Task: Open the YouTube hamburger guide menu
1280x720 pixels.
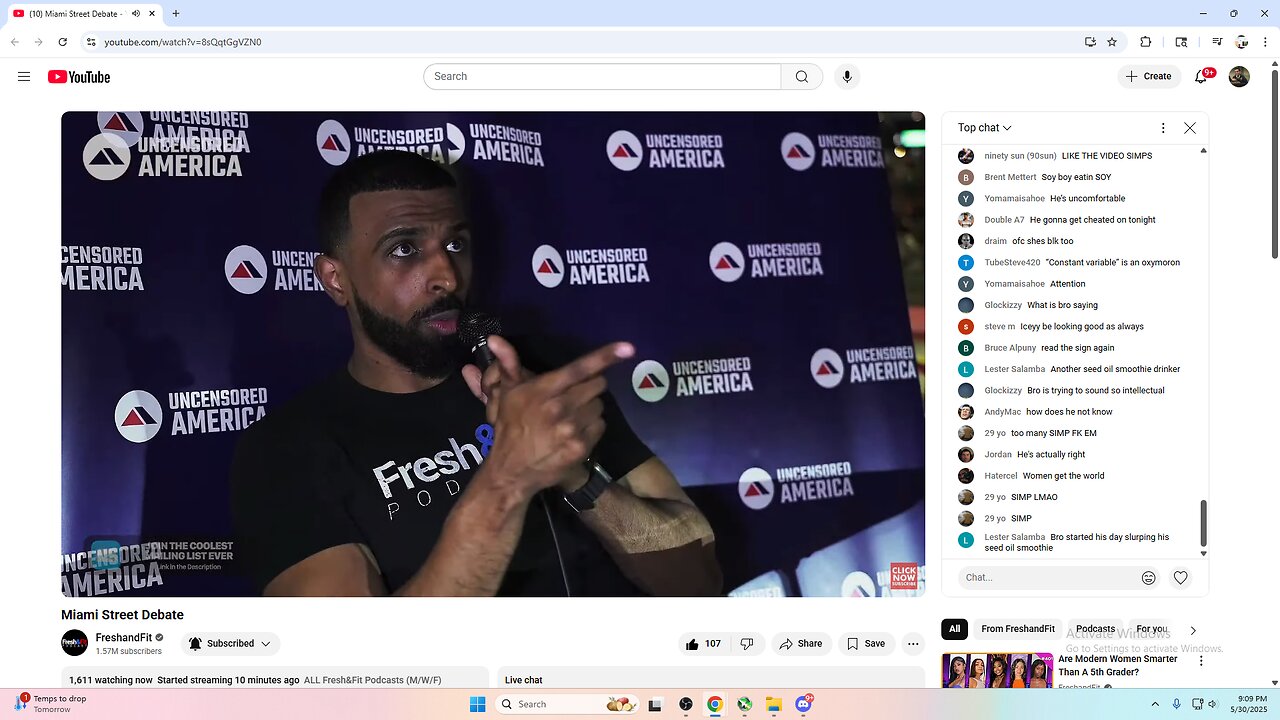Action: pos(24,77)
